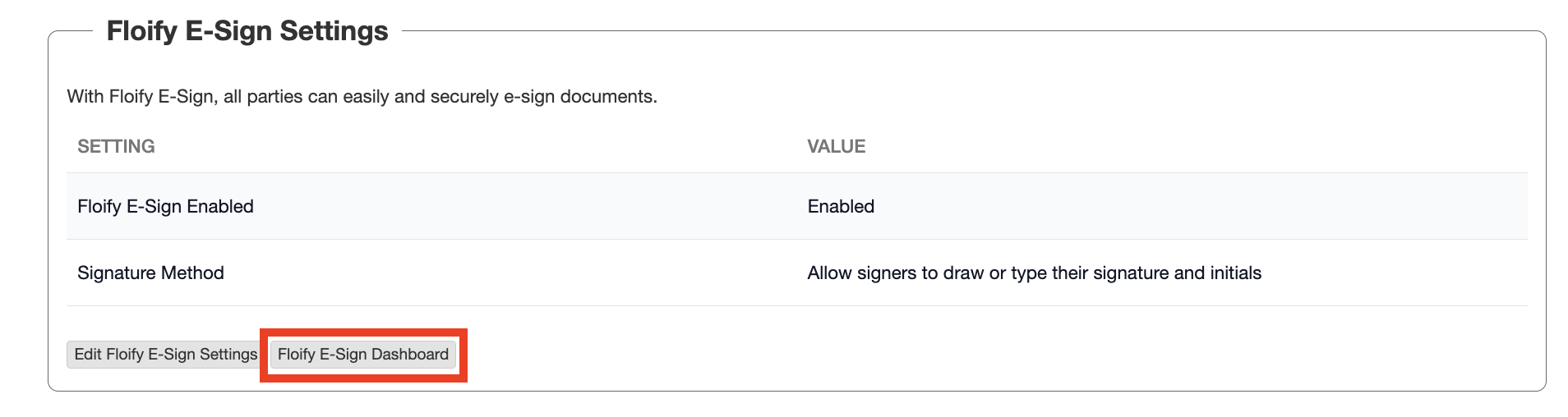Click the SETTING column header
Screen dimensions: 1568x417
[116, 146]
